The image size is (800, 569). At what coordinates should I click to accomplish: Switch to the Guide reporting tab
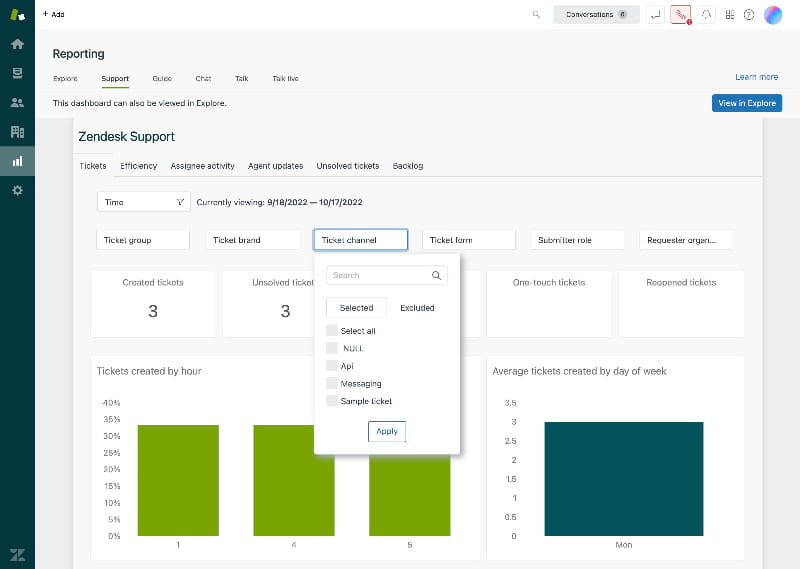pyautogui.click(x=162, y=78)
